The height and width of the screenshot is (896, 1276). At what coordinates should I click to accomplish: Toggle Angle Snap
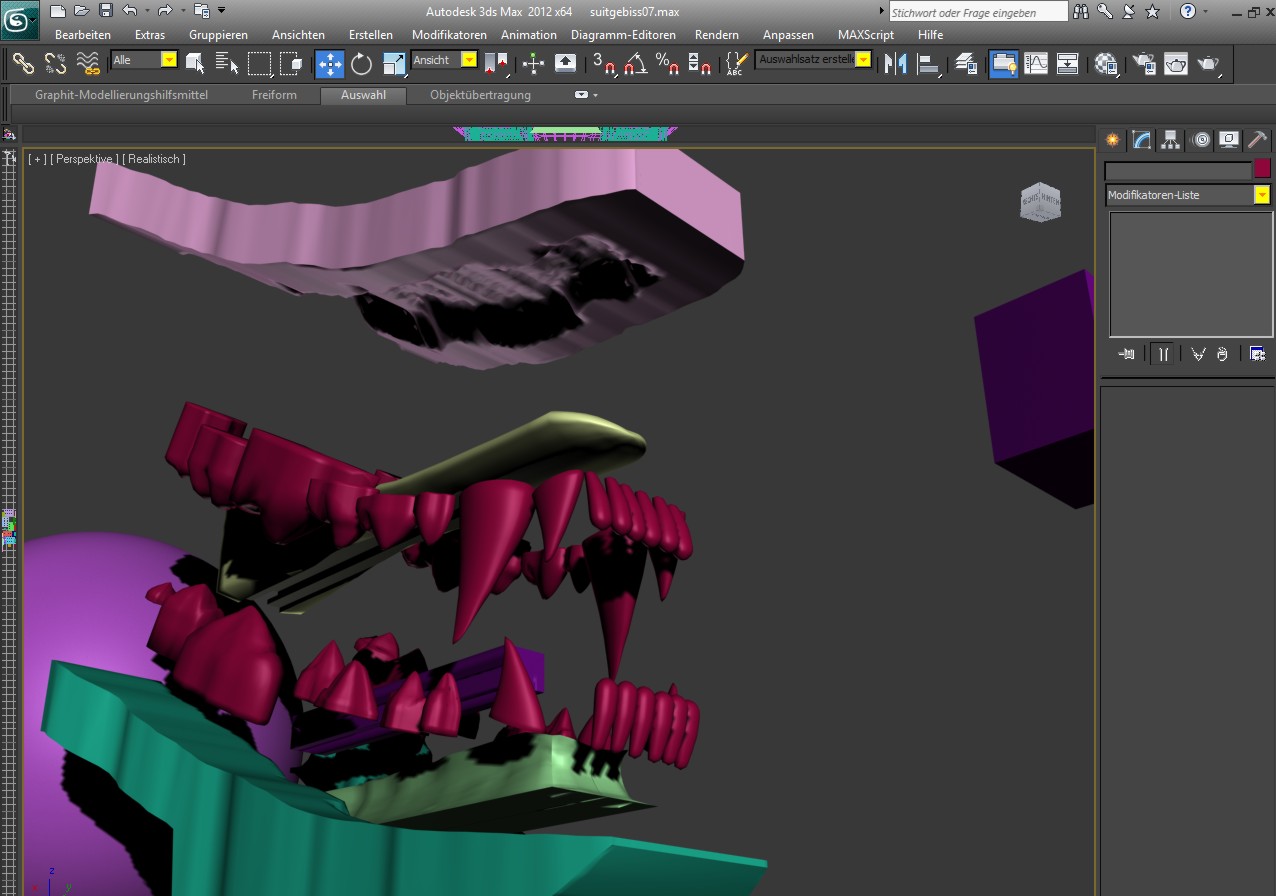635,64
